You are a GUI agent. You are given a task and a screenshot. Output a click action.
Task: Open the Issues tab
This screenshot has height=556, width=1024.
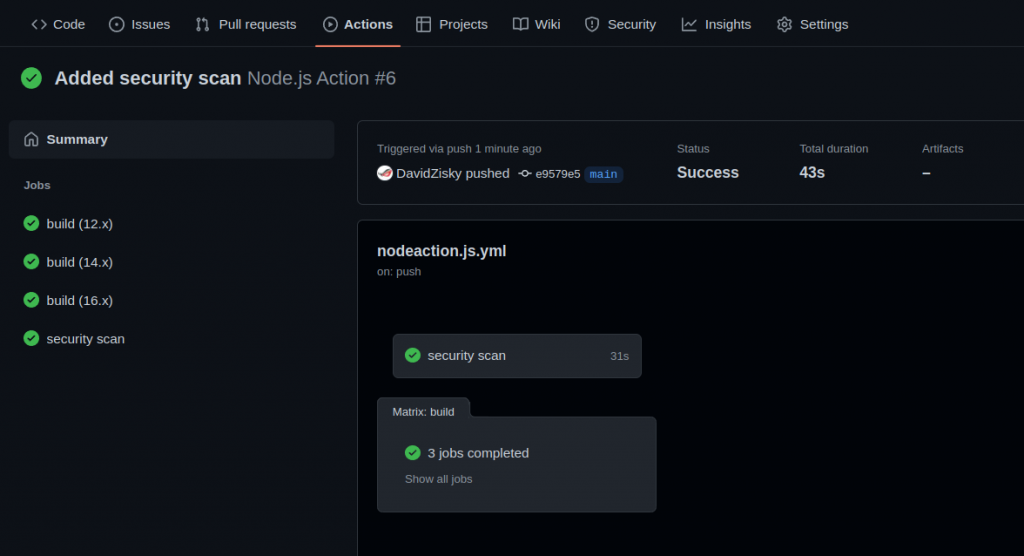point(139,24)
